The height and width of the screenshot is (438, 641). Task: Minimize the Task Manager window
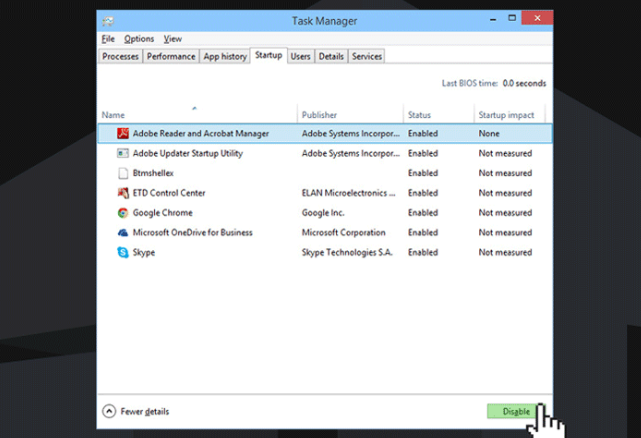tap(493, 18)
